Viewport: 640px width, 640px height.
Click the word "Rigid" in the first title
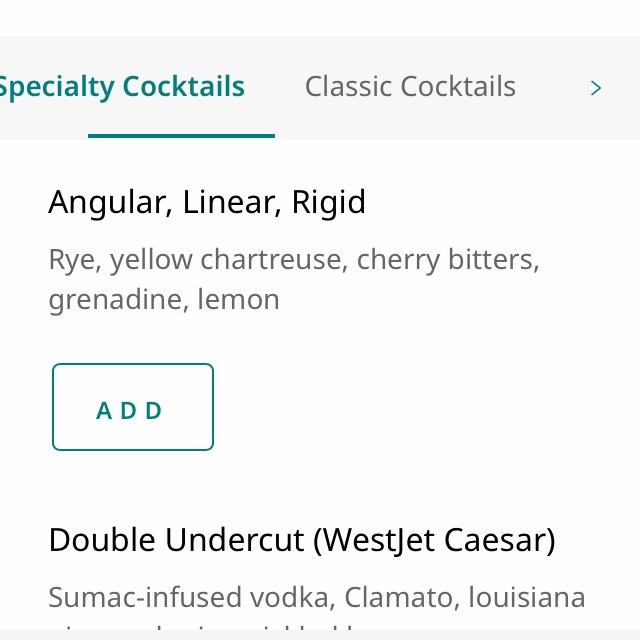328,202
